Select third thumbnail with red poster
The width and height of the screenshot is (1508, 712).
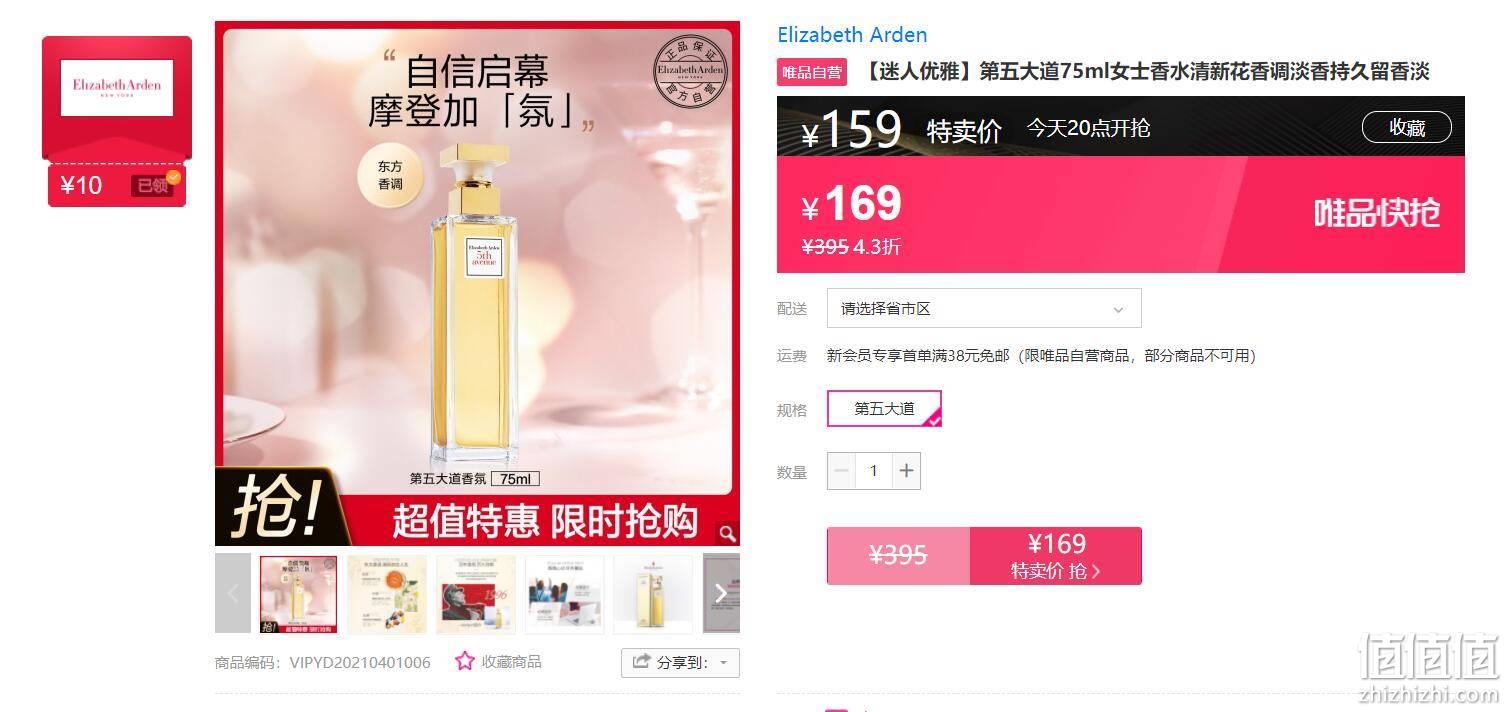click(x=476, y=594)
